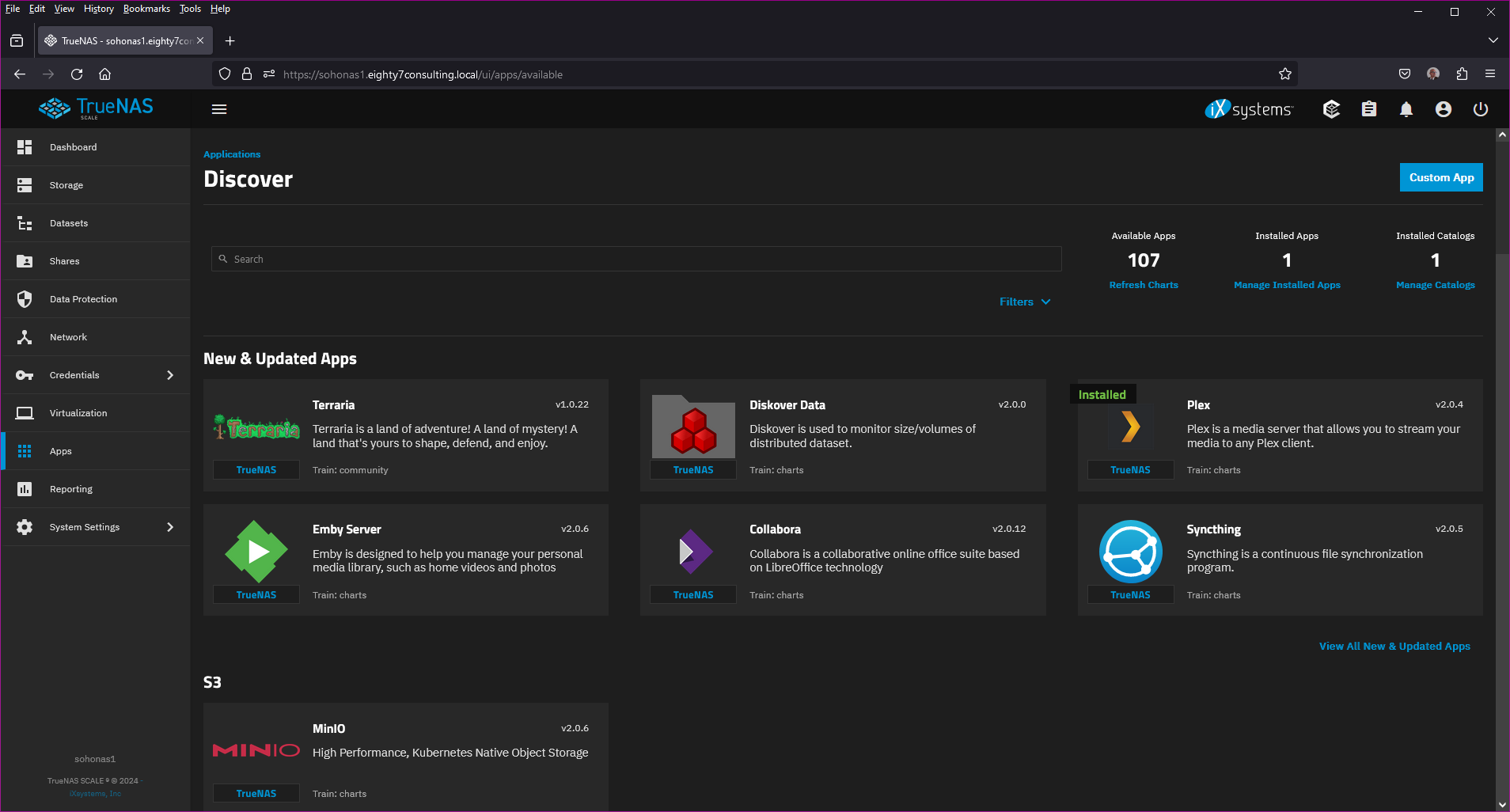The image size is (1510, 812).
Task: Open Manage Installed Apps link
Action: click(x=1287, y=285)
